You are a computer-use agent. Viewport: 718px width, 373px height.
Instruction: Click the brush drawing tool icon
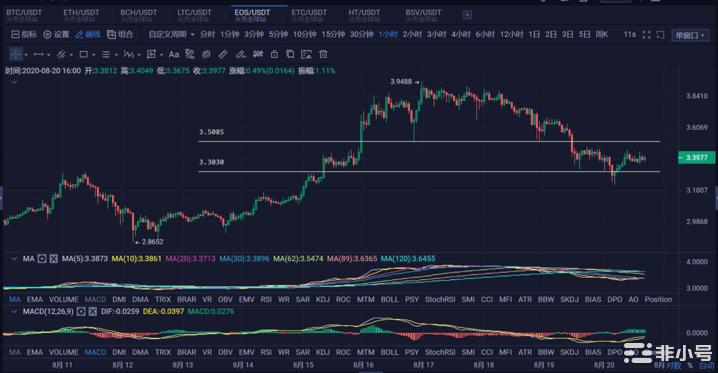click(x=240, y=54)
